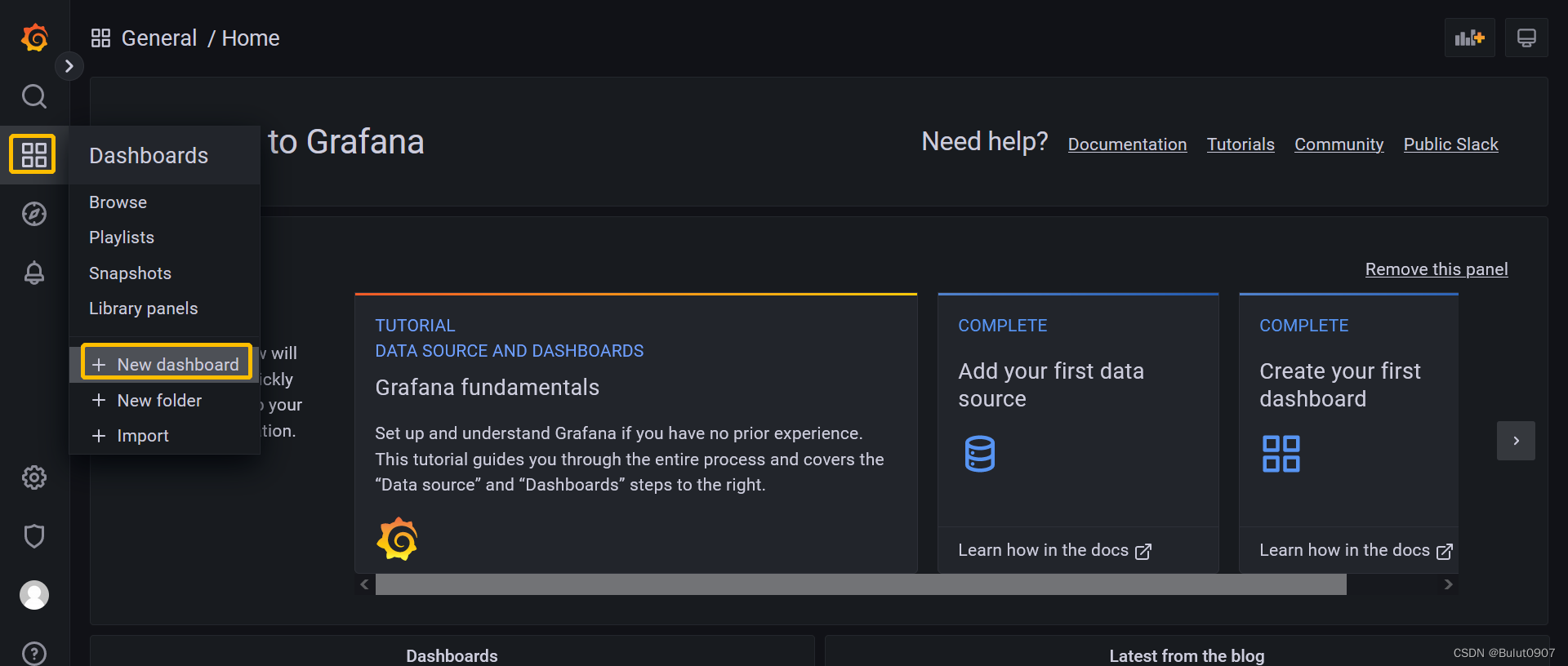1568x666 pixels.
Task: Click the Grafana logo icon
Action: tap(34, 38)
